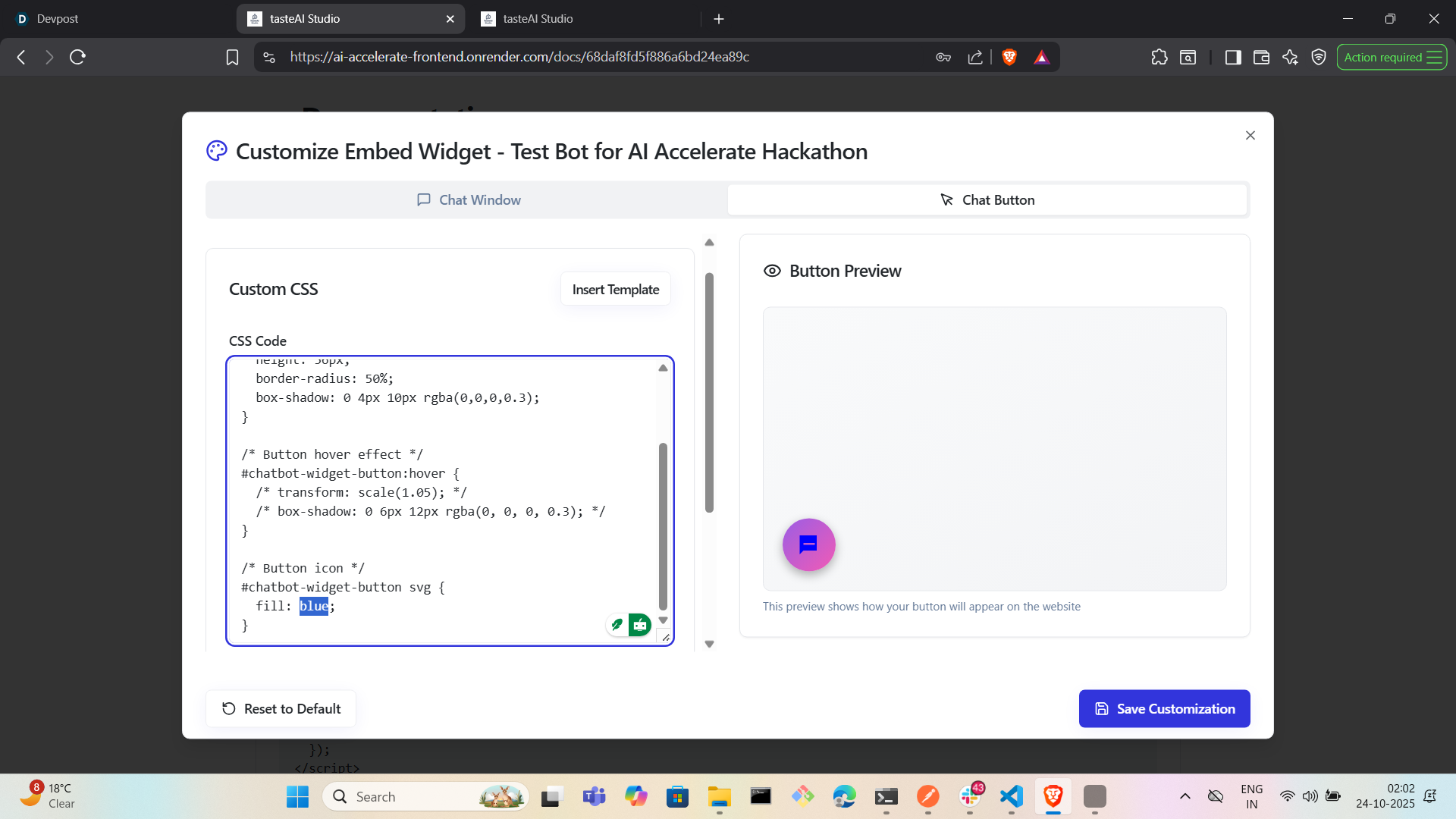Click the share page icon in address bar
Image resolution: width=1456 pixels, height=819 pixels.
coord(975,57)
